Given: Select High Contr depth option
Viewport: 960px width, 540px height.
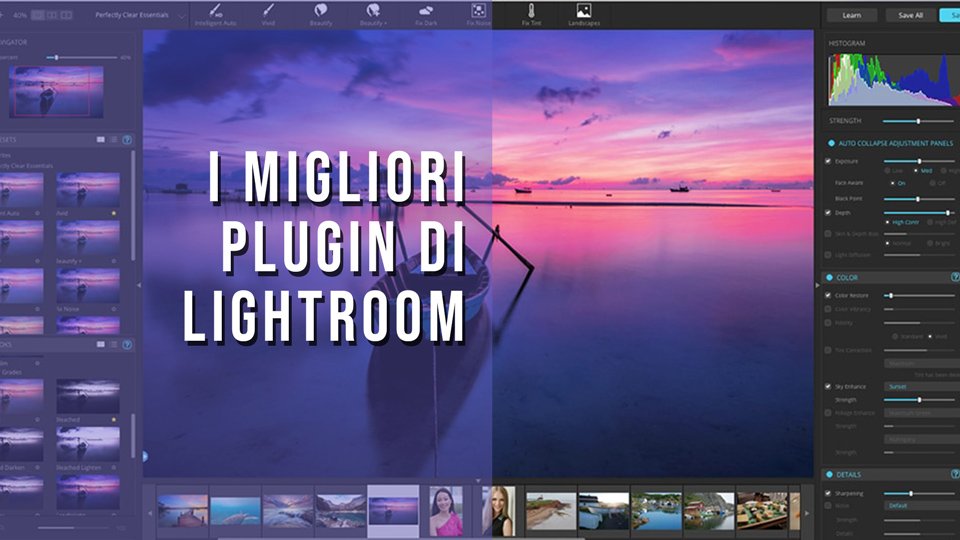Looking at the screenshot, I should (x=888, y=222).
